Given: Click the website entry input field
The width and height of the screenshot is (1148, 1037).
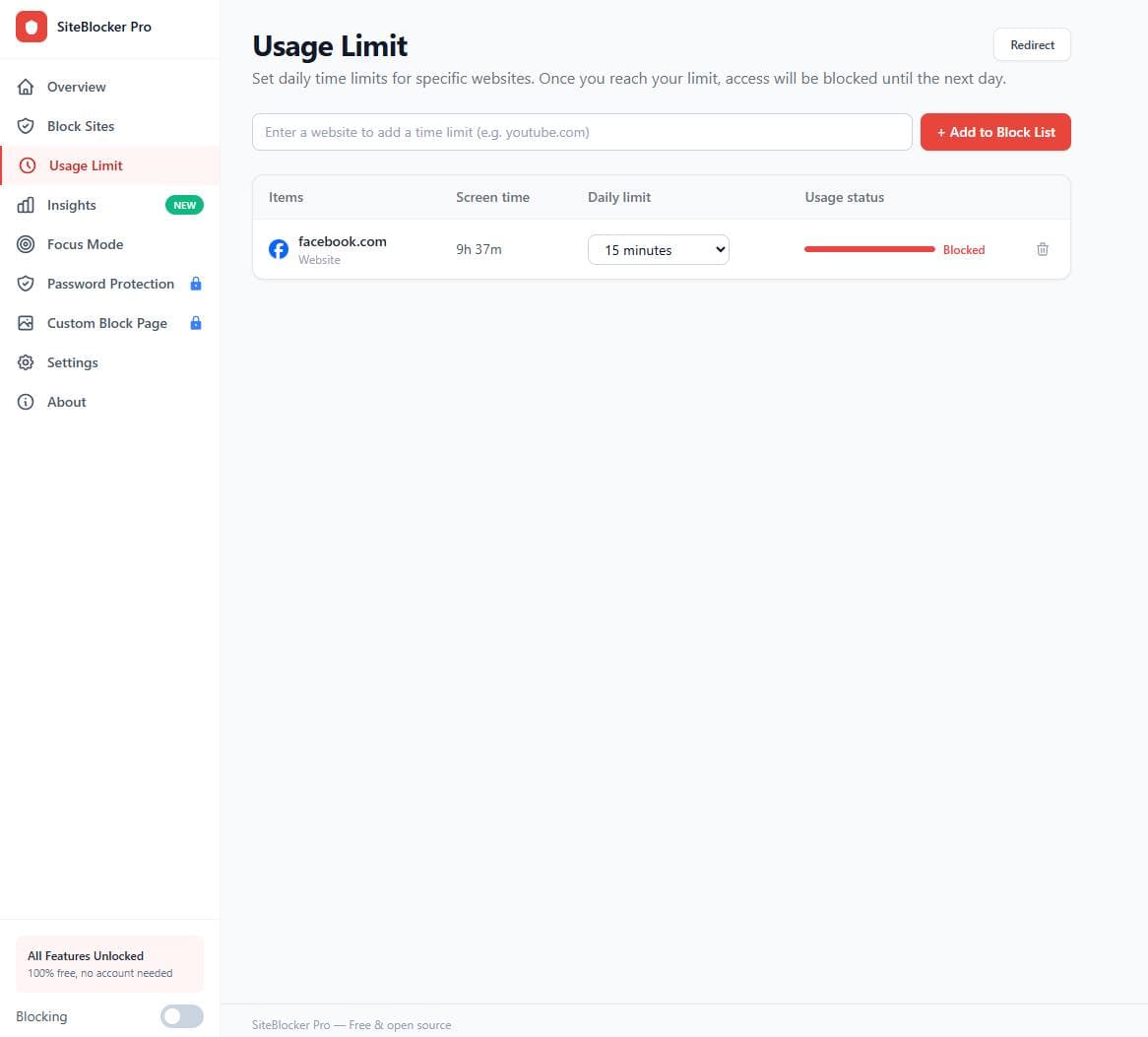Looking at the screenshot, I should point(581,132).
